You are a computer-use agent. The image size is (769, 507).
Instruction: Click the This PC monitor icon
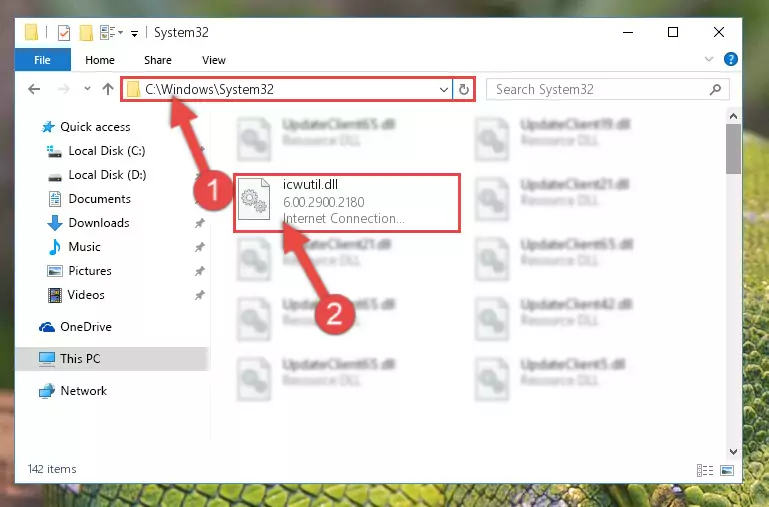coord(47,359)
